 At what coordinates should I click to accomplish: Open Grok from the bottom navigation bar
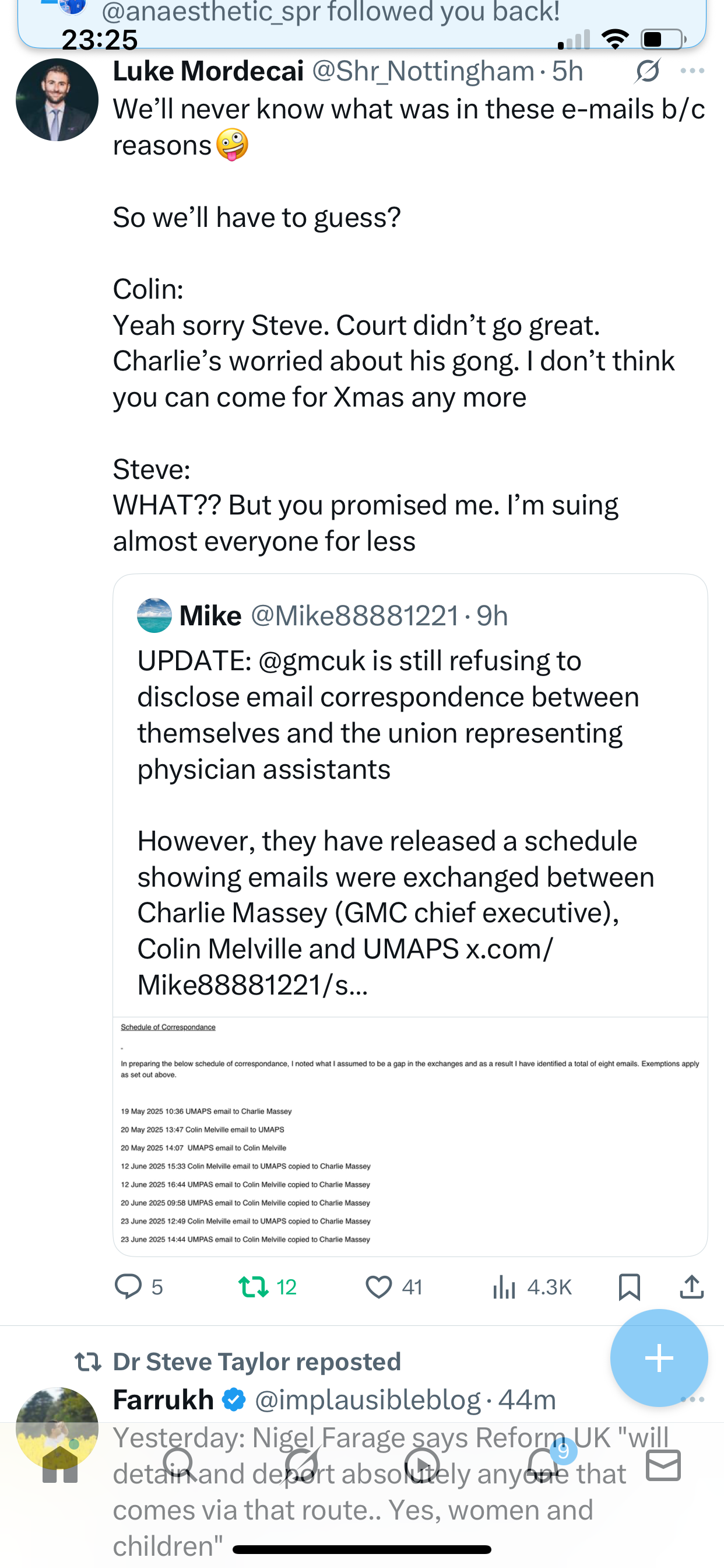pyautogui.click(x=301, y=1465)
